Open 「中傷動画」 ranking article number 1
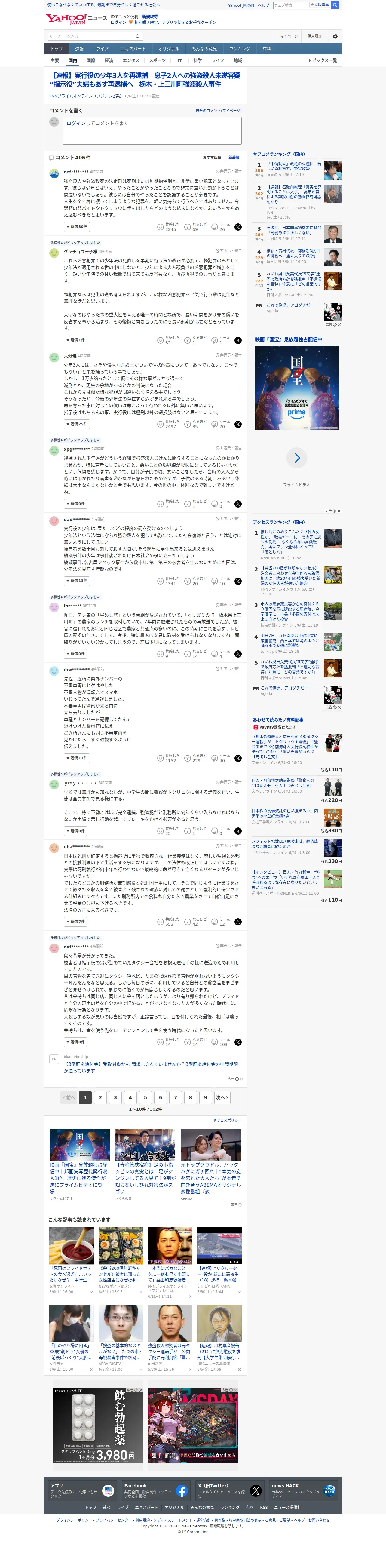Image resolution: width=386 pixels, height=1568 pixels. (294, 166)
